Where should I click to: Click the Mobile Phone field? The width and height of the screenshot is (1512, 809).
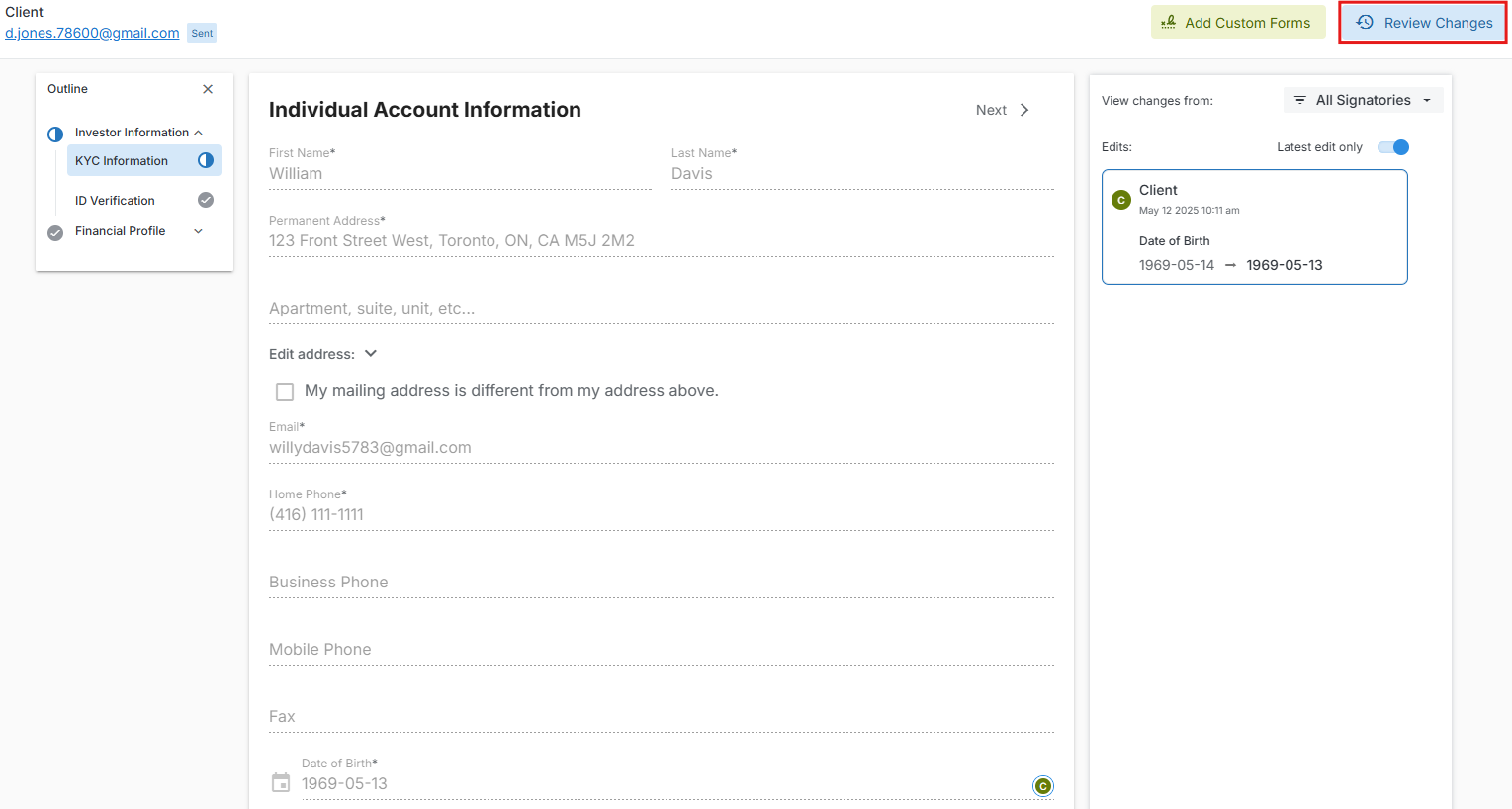(x=662, y=650)
